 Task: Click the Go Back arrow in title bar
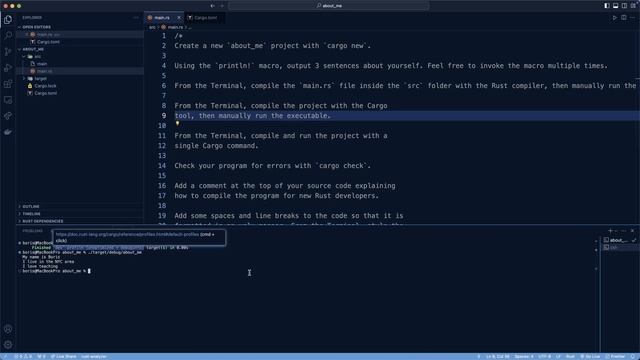212,6
